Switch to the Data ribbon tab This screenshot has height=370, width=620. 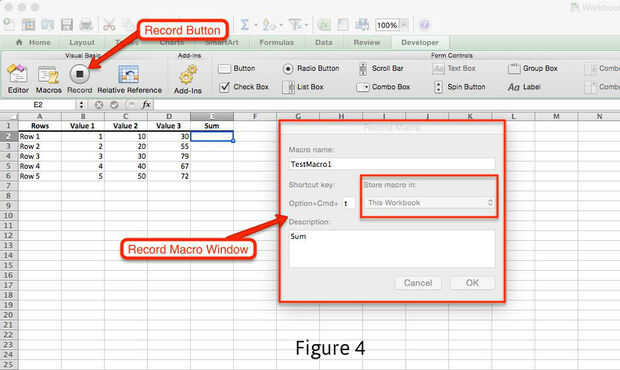[324, 42]
